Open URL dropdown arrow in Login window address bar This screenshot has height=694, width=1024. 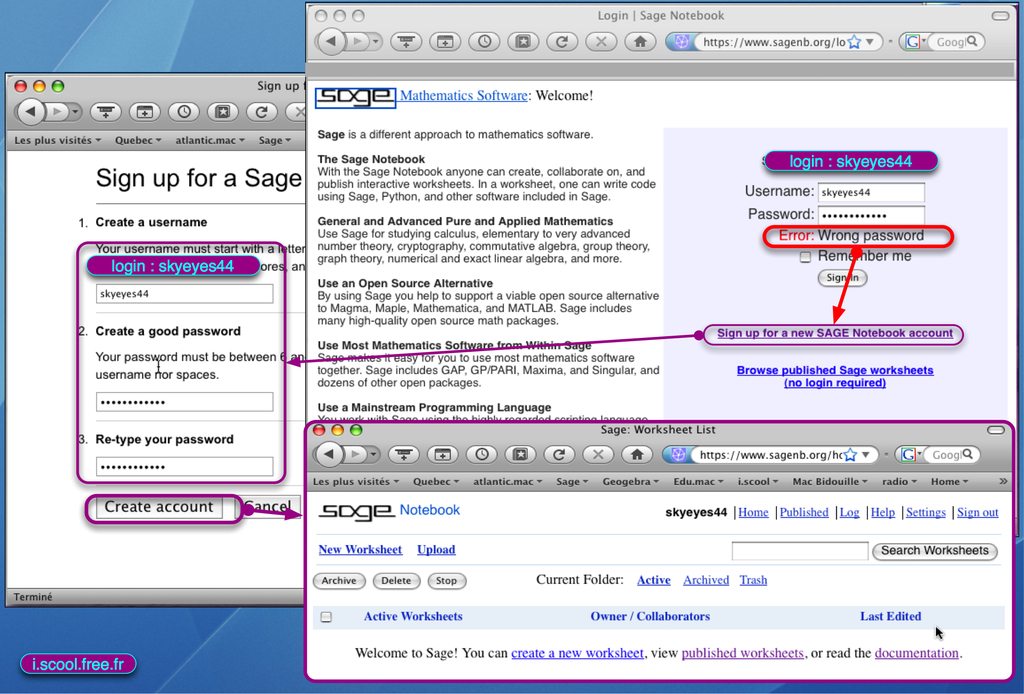(870, 42)
